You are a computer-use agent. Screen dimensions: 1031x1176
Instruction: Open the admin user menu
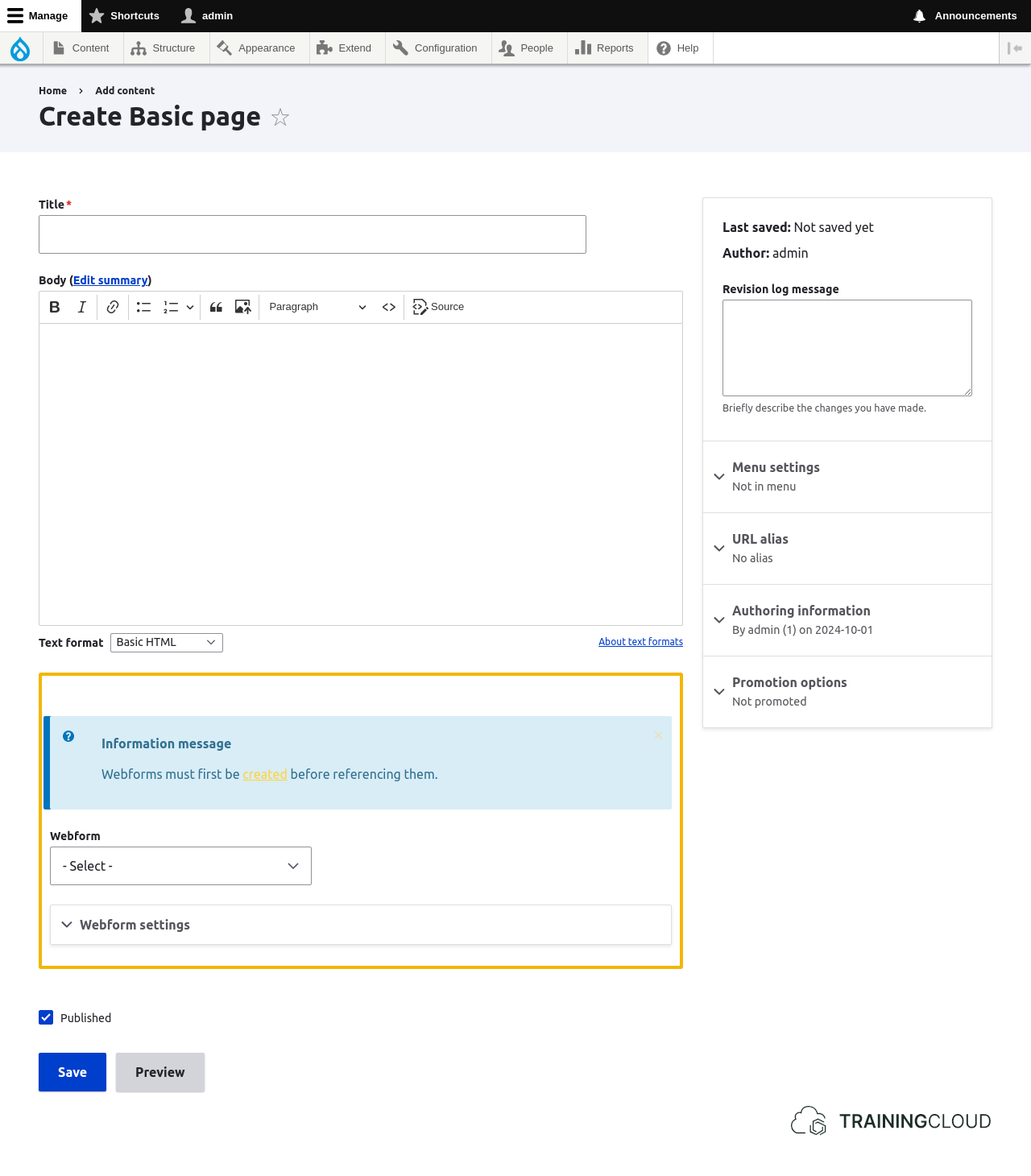[207, 16]
